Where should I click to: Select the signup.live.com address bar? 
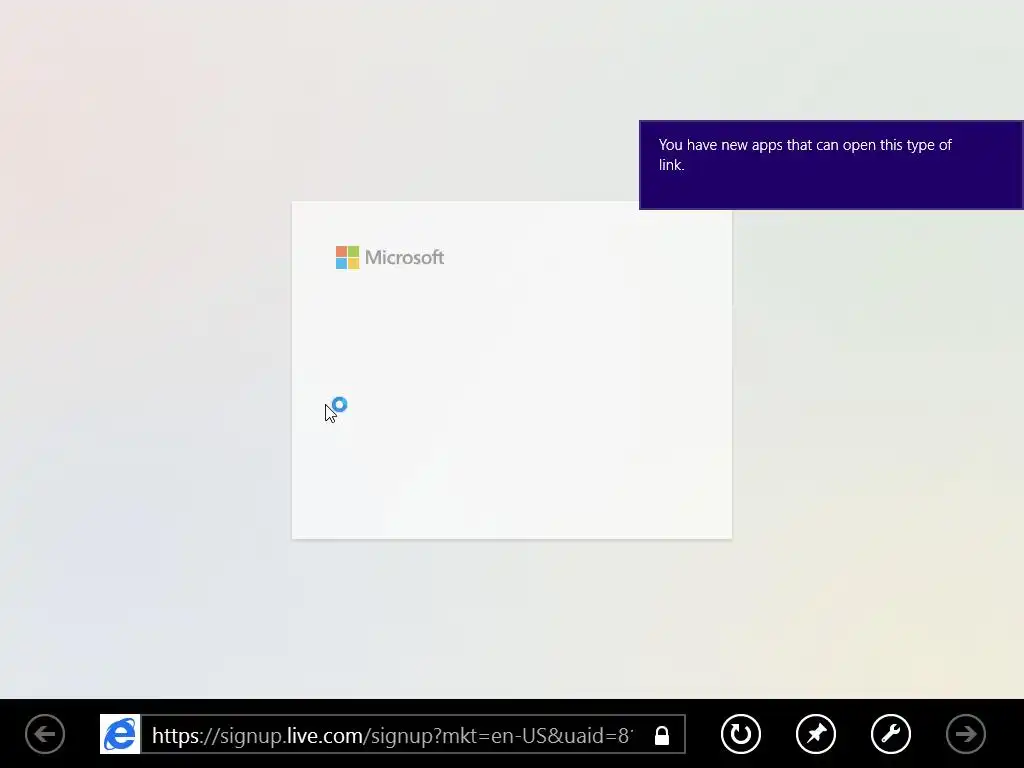(x=413, y=734)
